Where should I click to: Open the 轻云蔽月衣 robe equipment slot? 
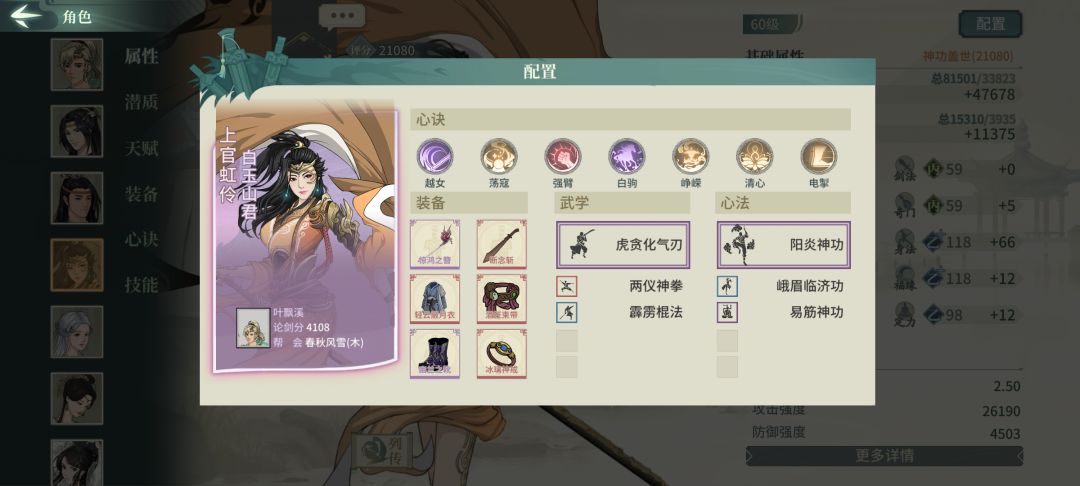pyautogui.click(x=435, y=299)
